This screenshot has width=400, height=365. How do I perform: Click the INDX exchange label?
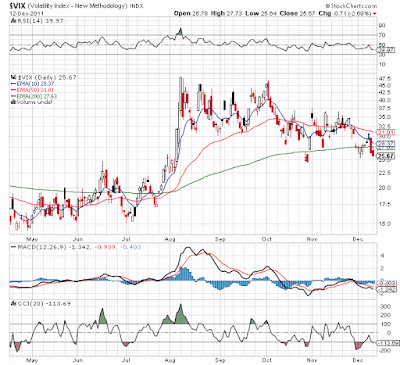(x=136, y=6)
